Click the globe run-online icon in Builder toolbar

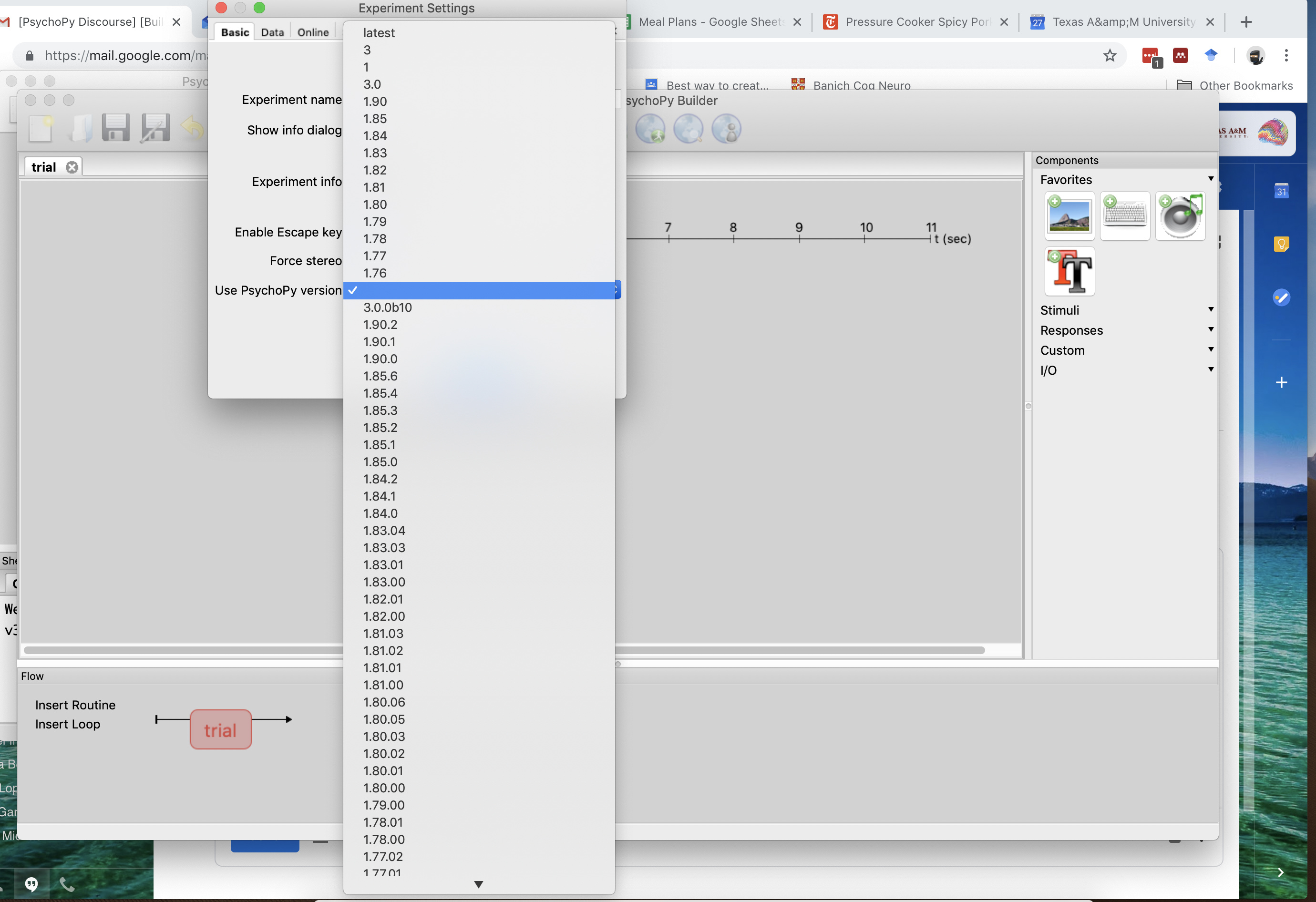point(650,129)
